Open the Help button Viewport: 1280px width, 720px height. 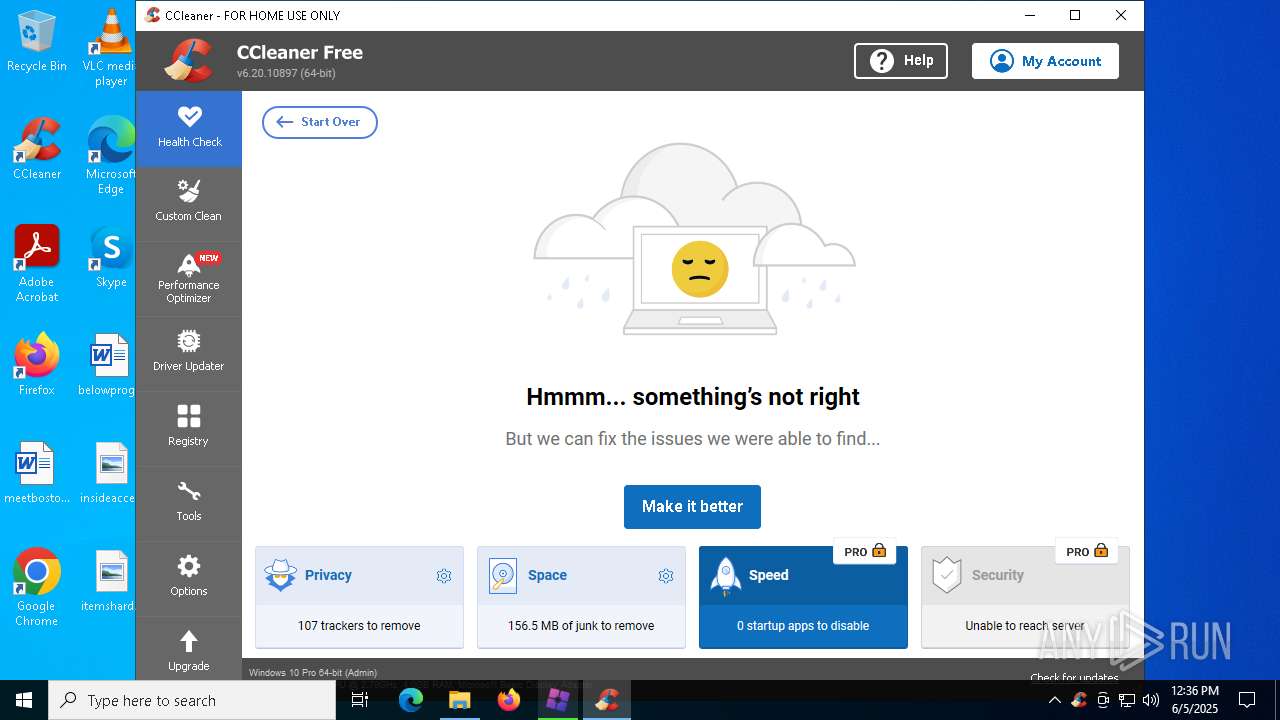pos(901,61)
